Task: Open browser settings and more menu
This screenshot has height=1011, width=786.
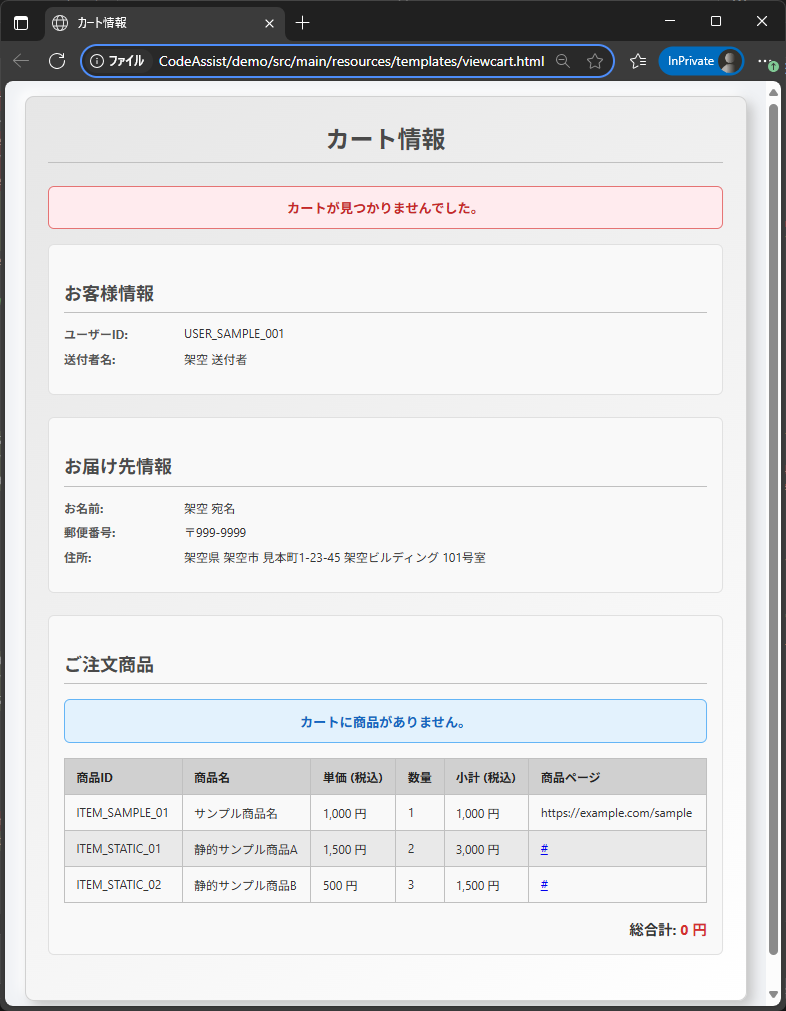Action: point(765,61)
